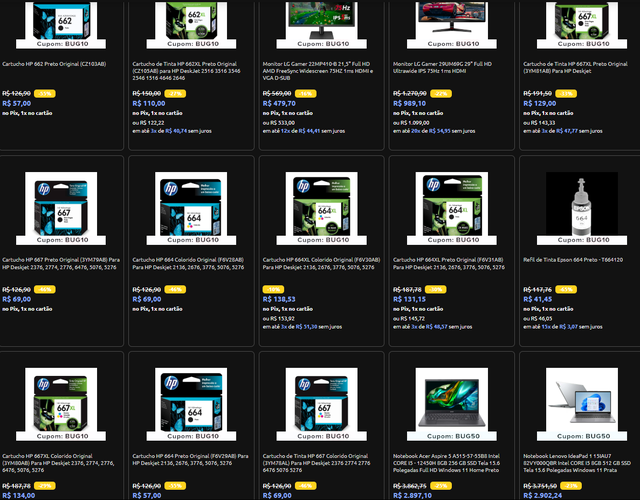Click the struck-through R$ 1.270,90 original price

(x=409, y=93)
